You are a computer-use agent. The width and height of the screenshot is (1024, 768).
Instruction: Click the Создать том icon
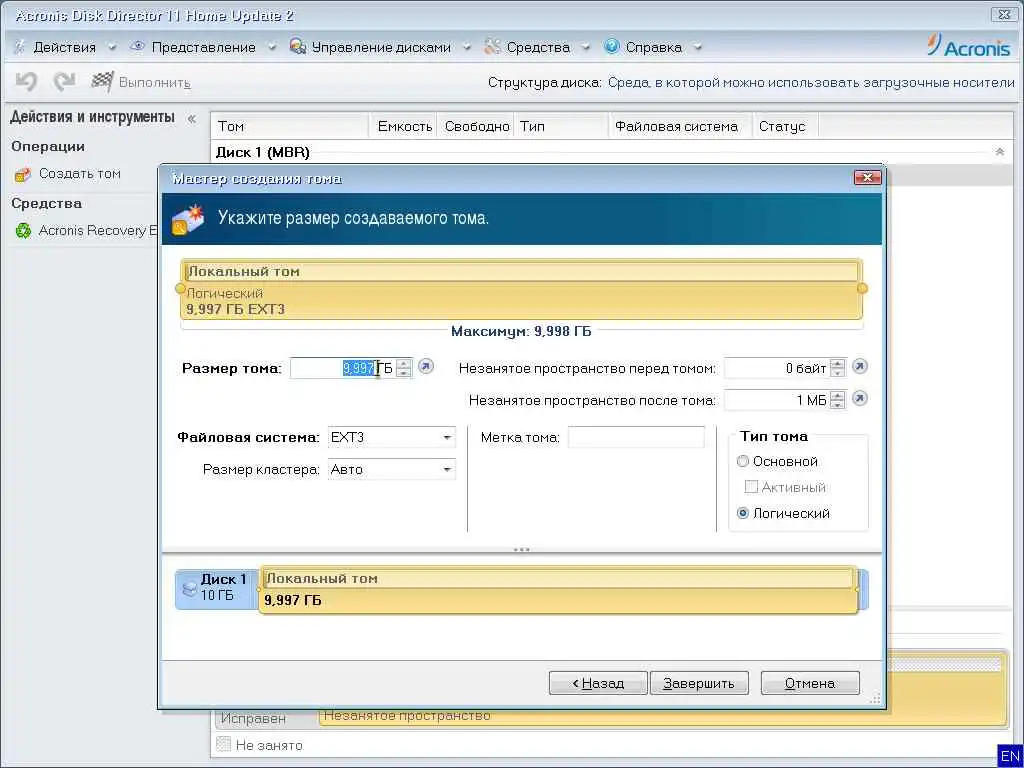[23, 174]
